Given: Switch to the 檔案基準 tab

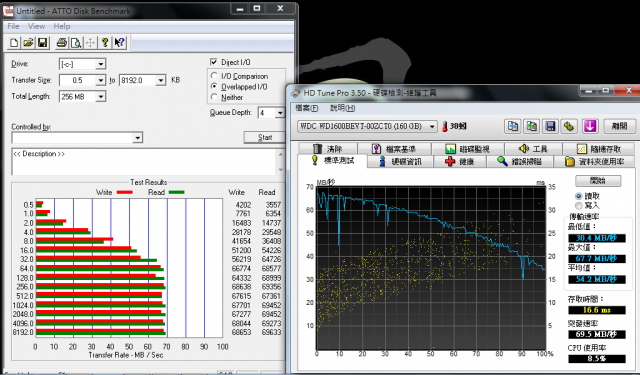Looking at the screenshot, I should (x=394, y=149).
